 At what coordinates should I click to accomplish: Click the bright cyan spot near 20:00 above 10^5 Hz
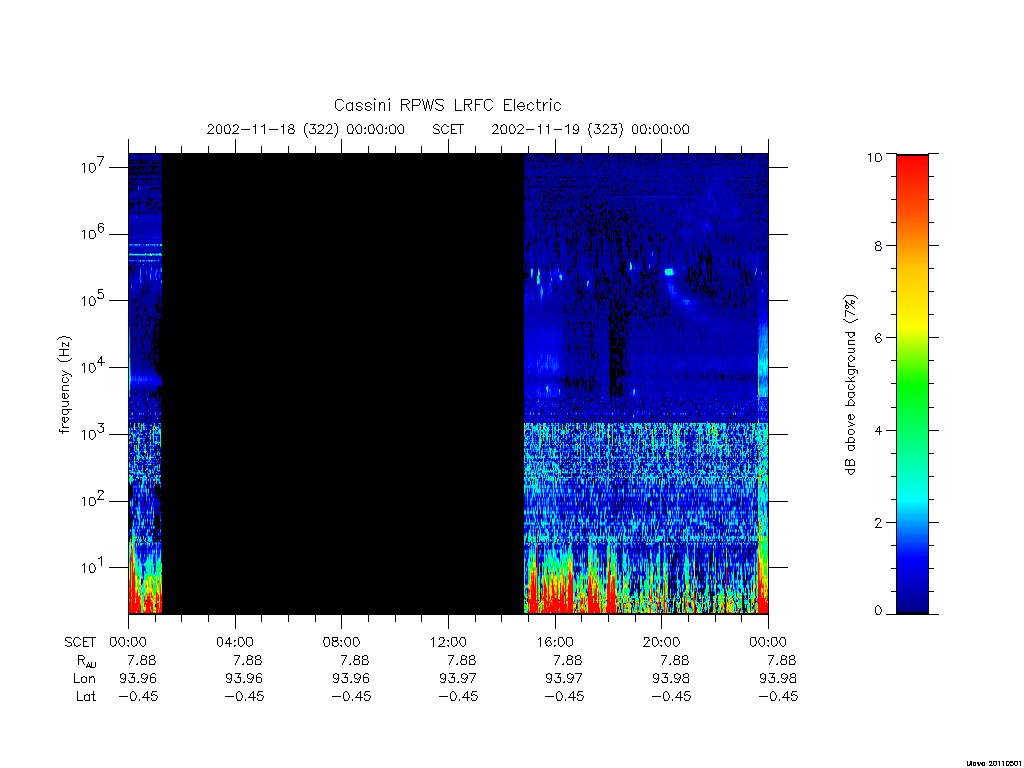coord(669,272)
